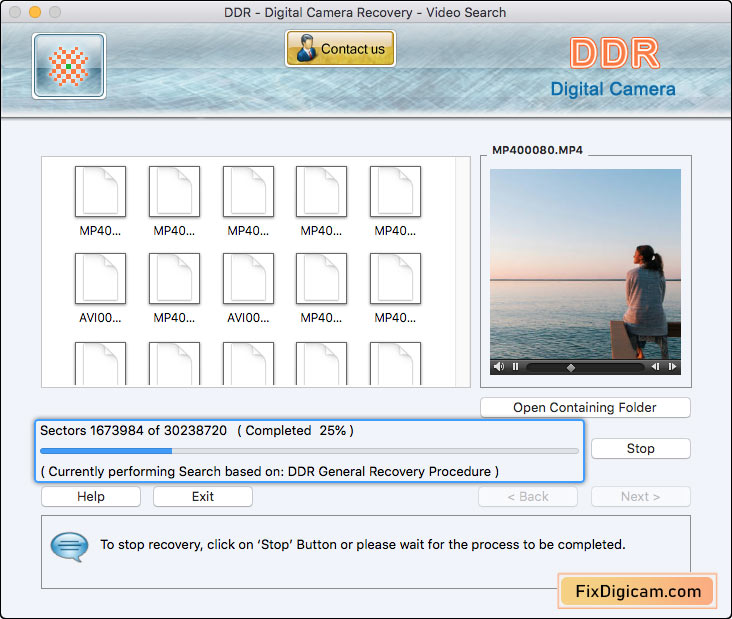Click the Contact us button
The image size is (732, 619).
coord(340,49)
